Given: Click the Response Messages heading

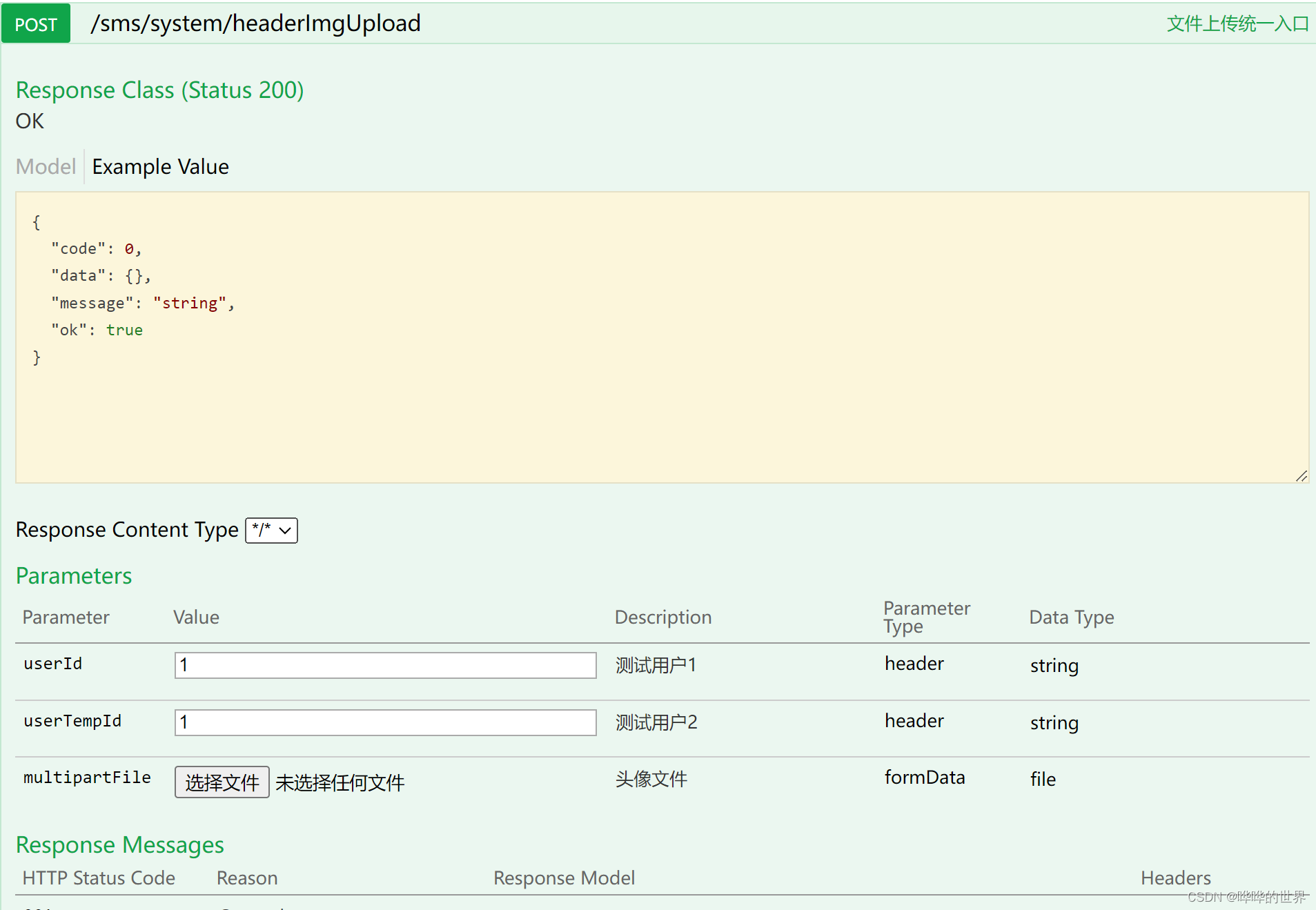Looking at the screenshot, I should click(120, 844).
